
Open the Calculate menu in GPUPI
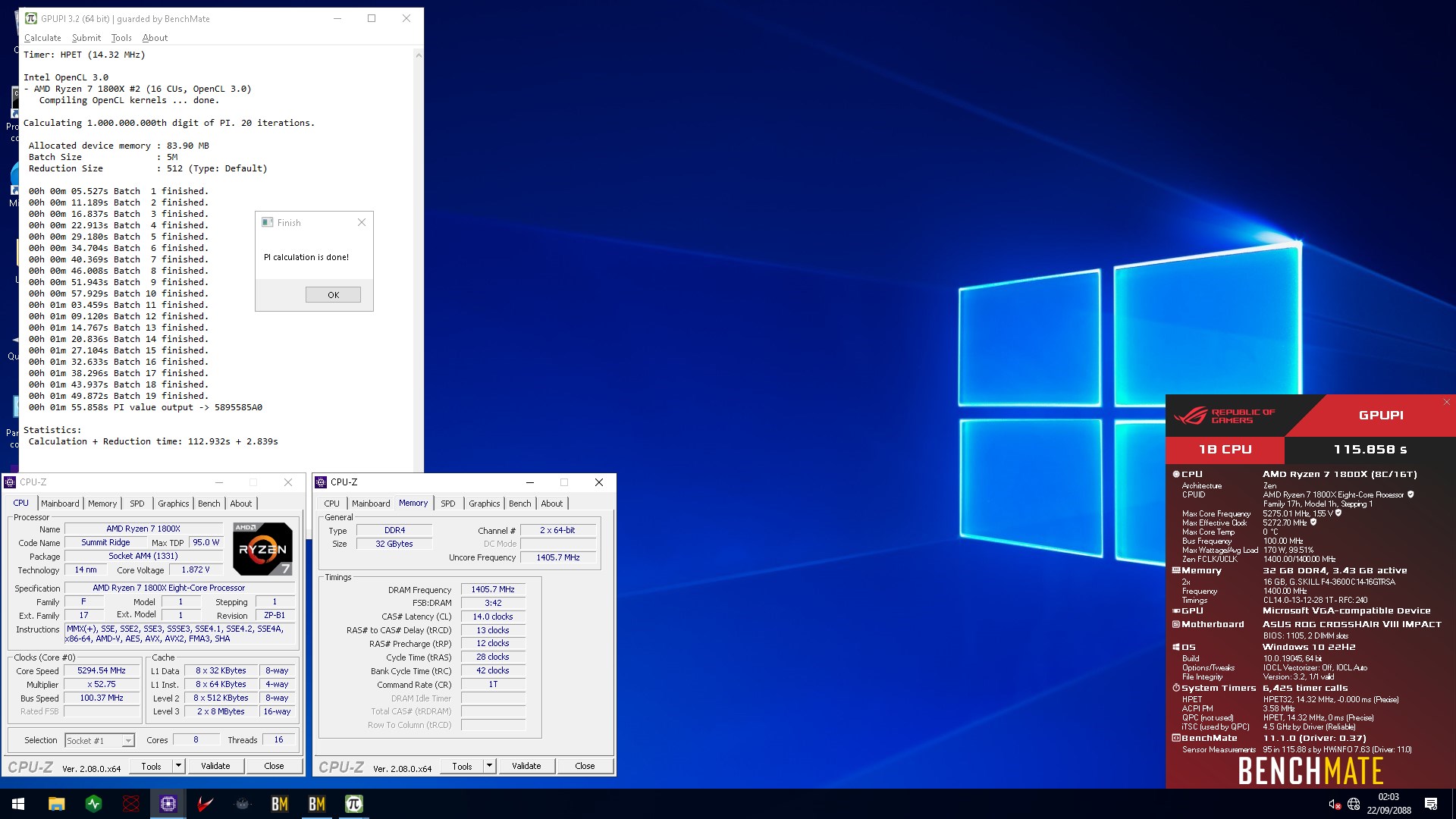pos(42,38)
